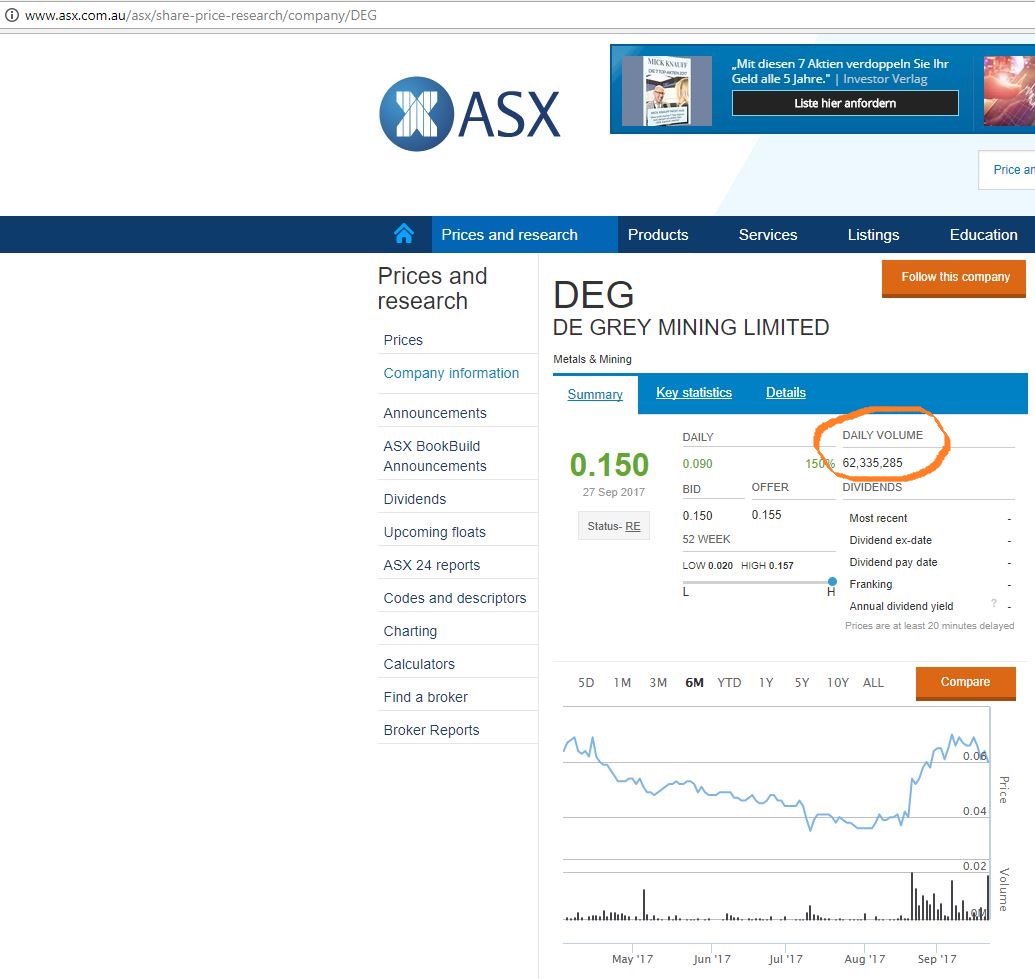Viewport: 1035px width, 979px height.
Task: Click the date '27 Sep 2017'
Action: click(613, 492)
